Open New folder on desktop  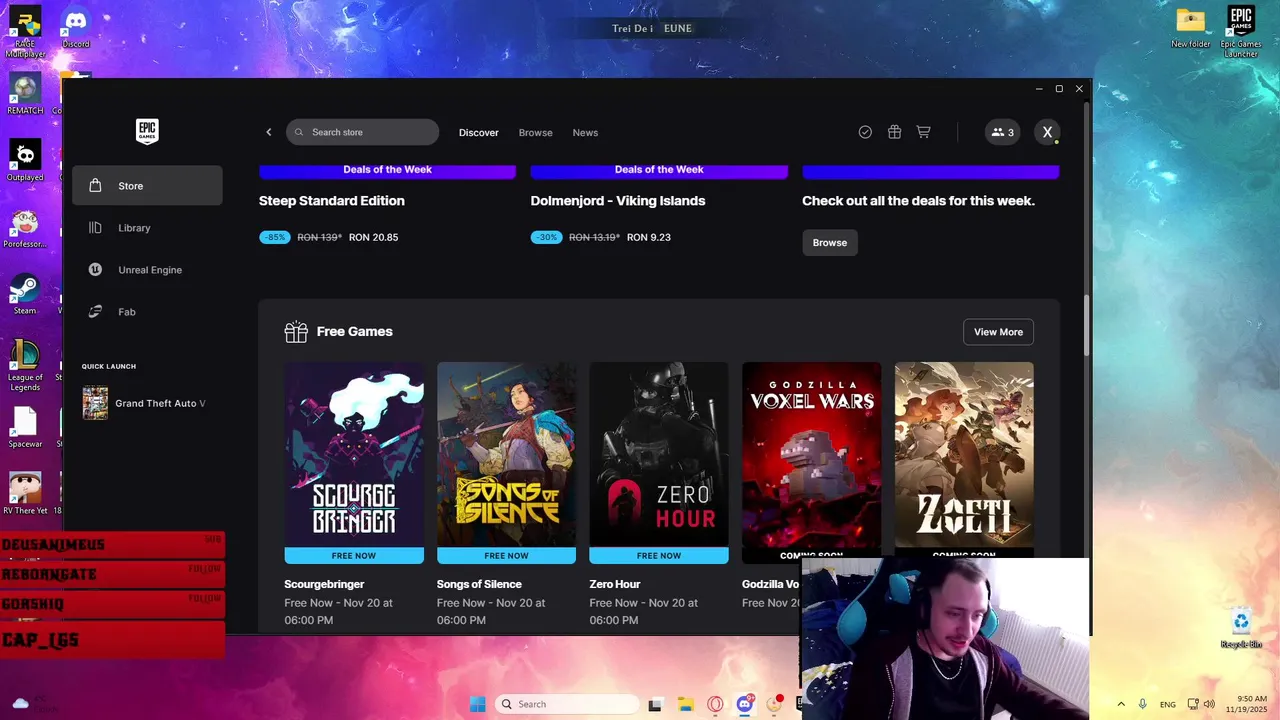(x=1191, y=28)
